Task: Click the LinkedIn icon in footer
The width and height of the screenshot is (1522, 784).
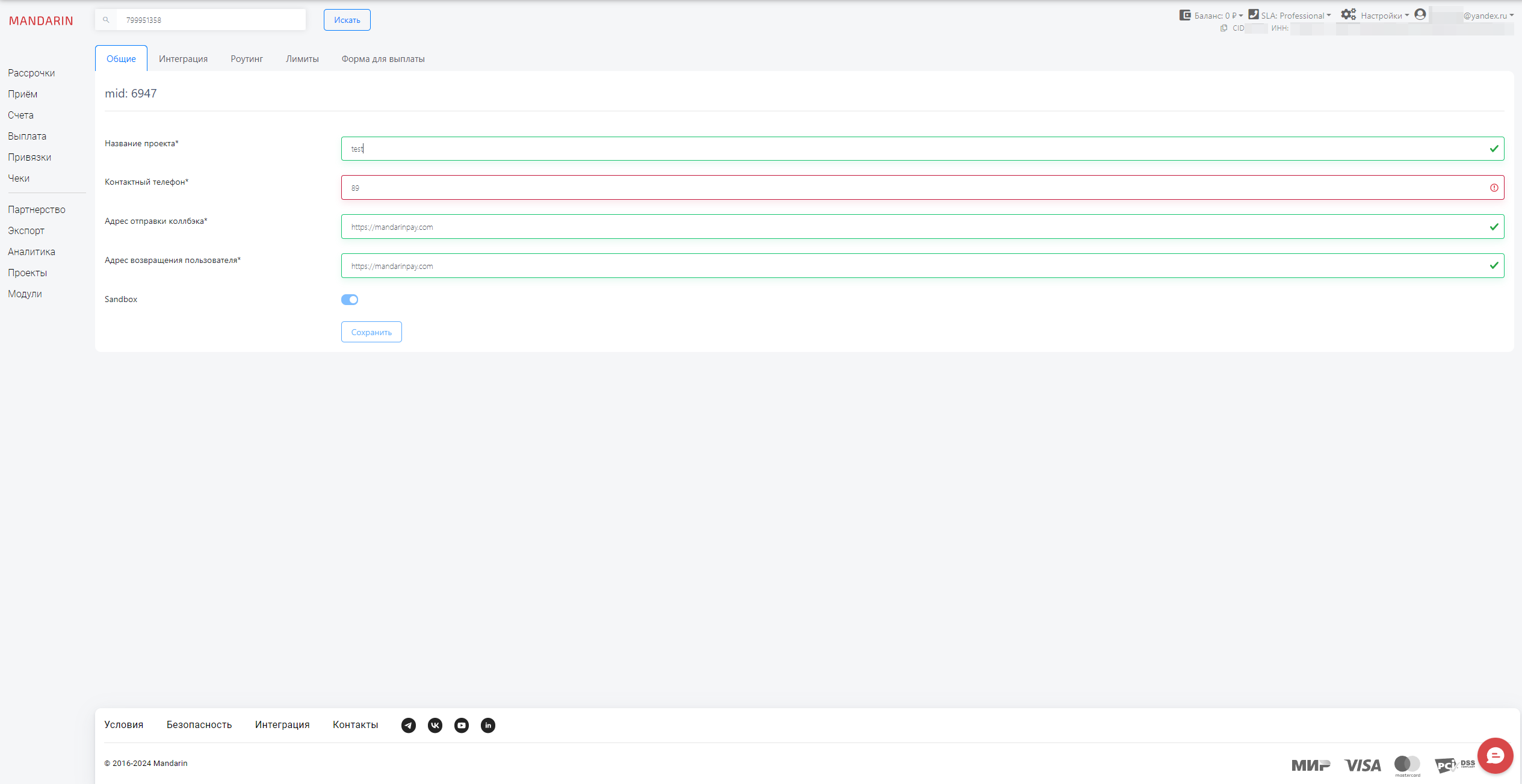Action: (488, 726)
